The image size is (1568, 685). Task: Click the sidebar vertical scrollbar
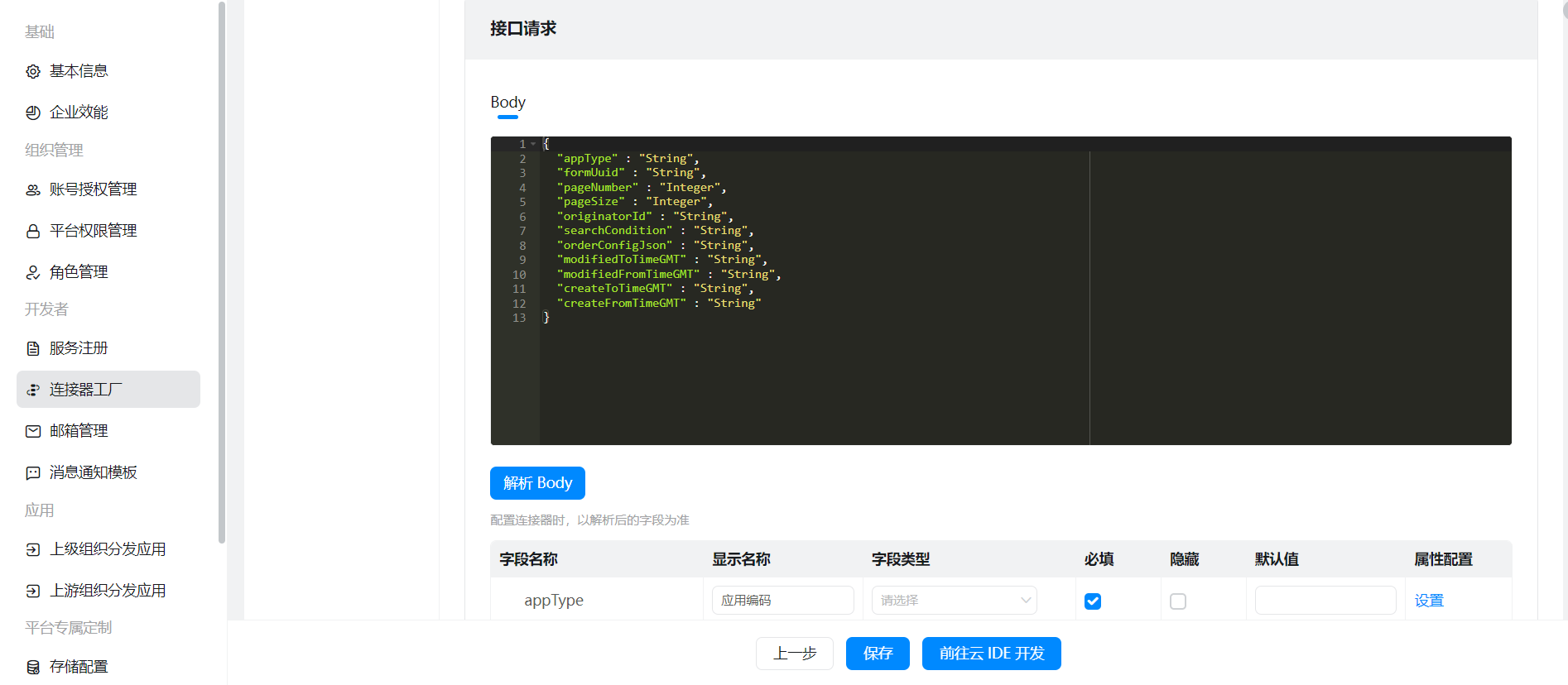(x=222, y=273)
